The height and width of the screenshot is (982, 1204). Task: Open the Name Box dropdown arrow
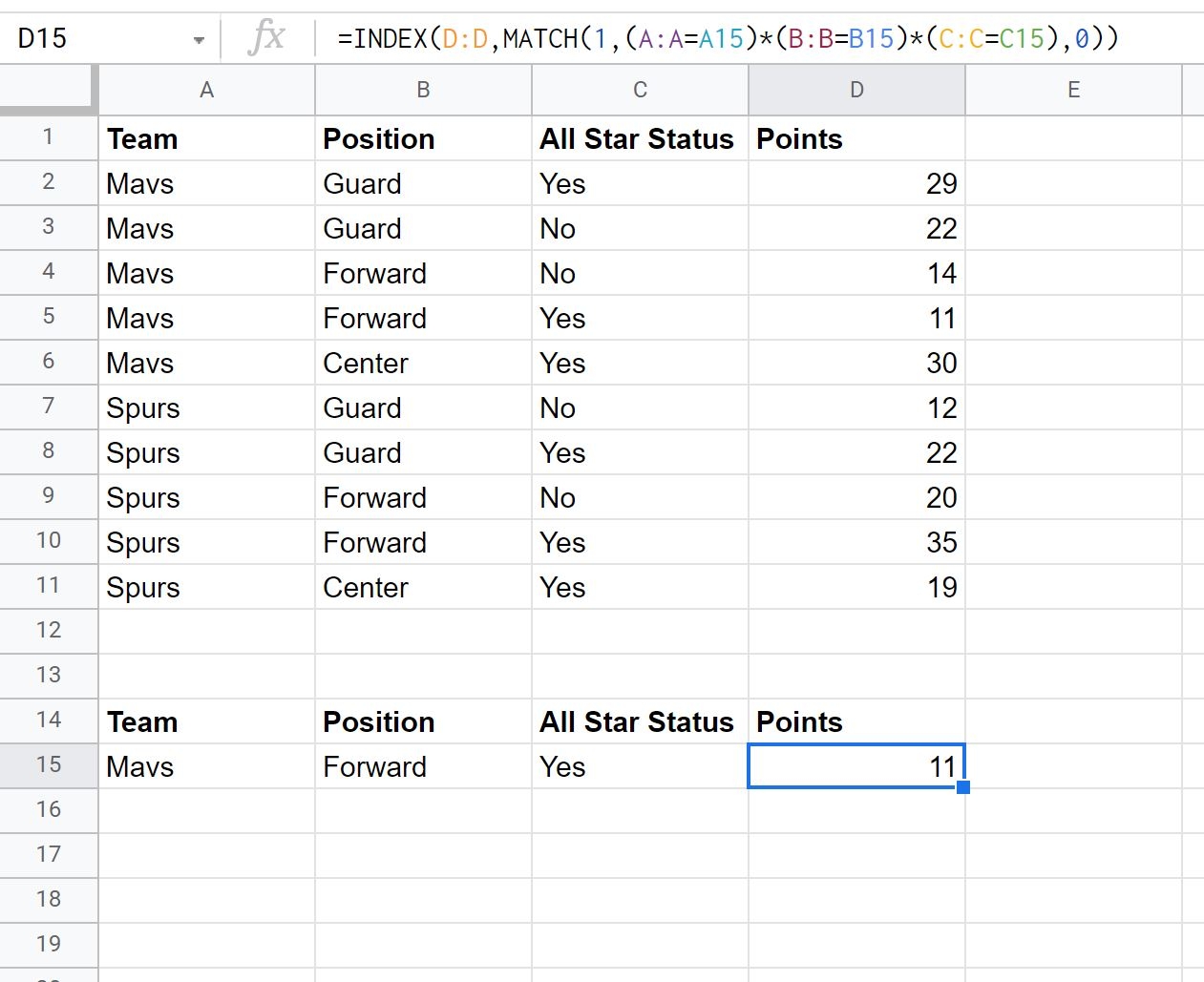coord(200,39)
